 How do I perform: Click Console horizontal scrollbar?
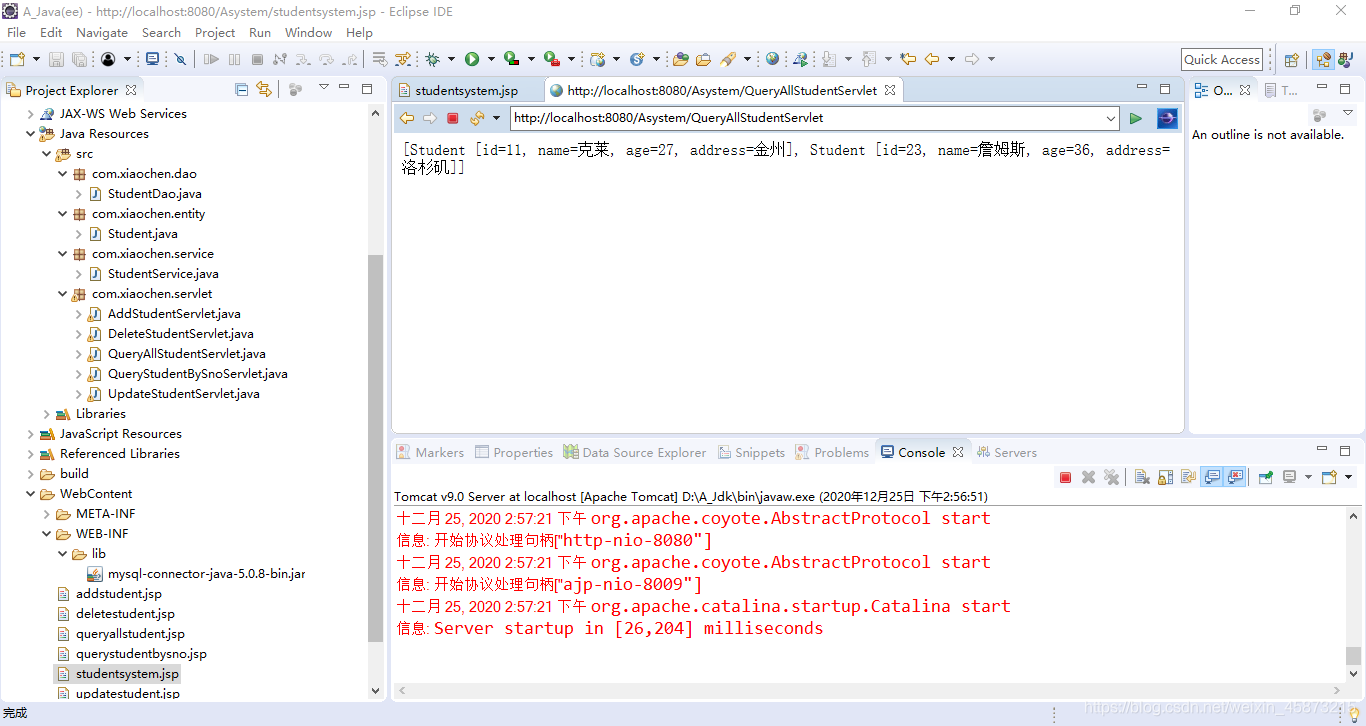(x=868, y=690)
